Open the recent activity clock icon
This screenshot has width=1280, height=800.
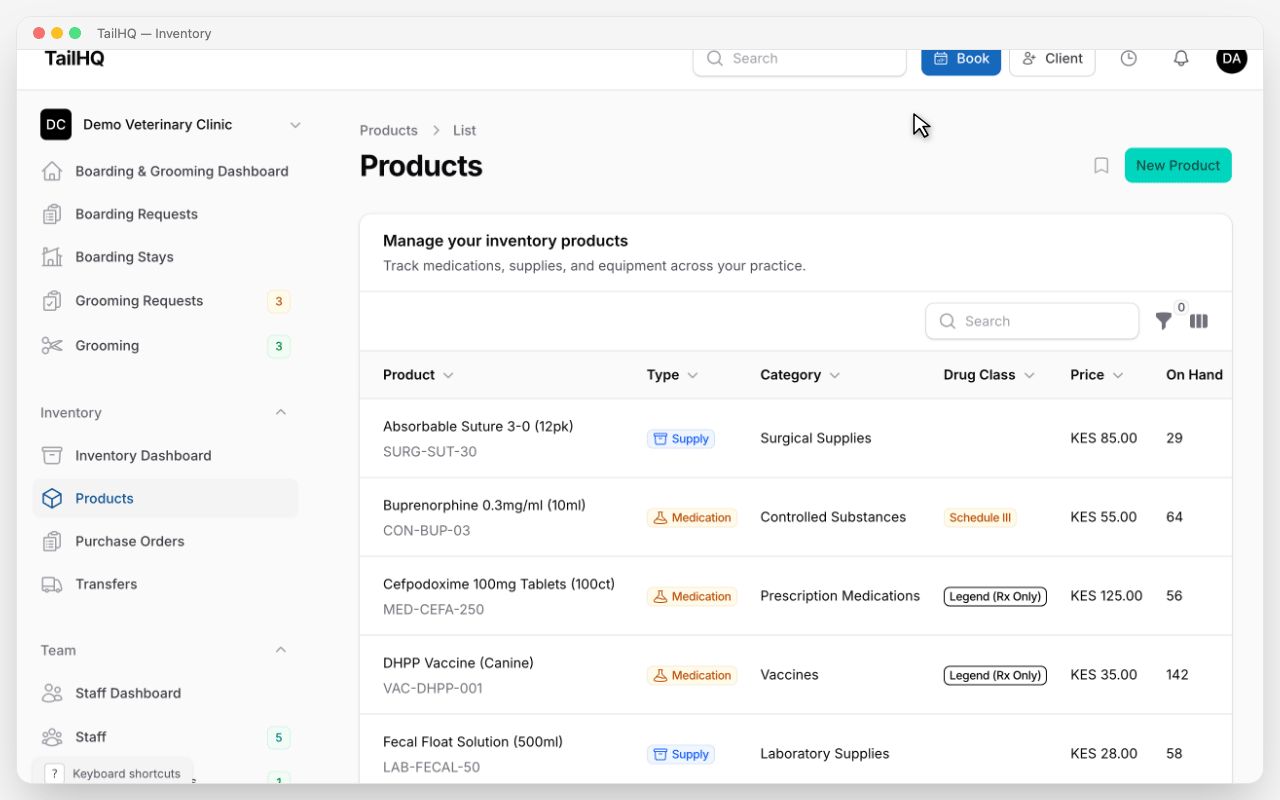pyautogui.click(x=1129, y=58)
